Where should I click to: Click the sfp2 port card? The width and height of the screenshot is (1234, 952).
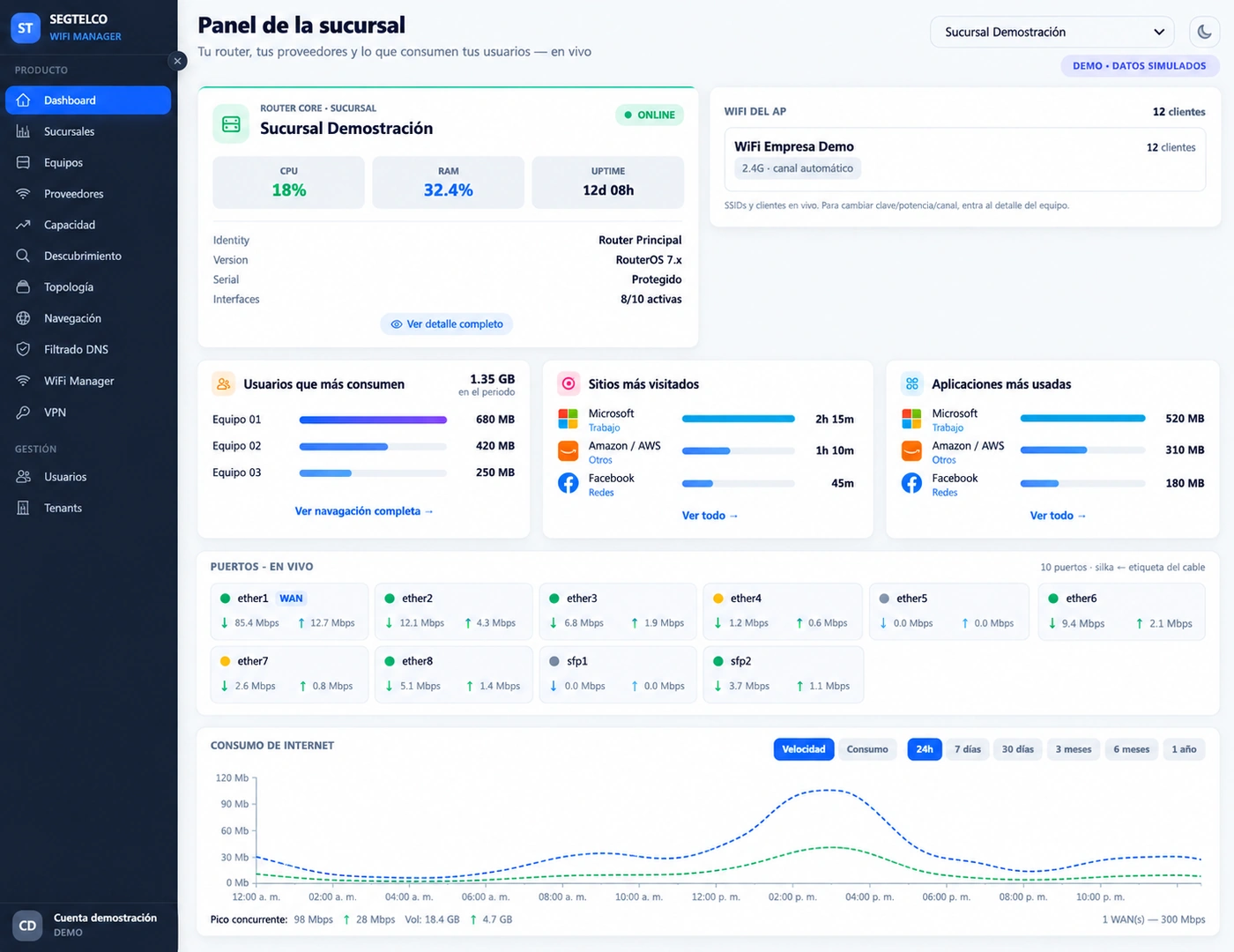point(784,674)
